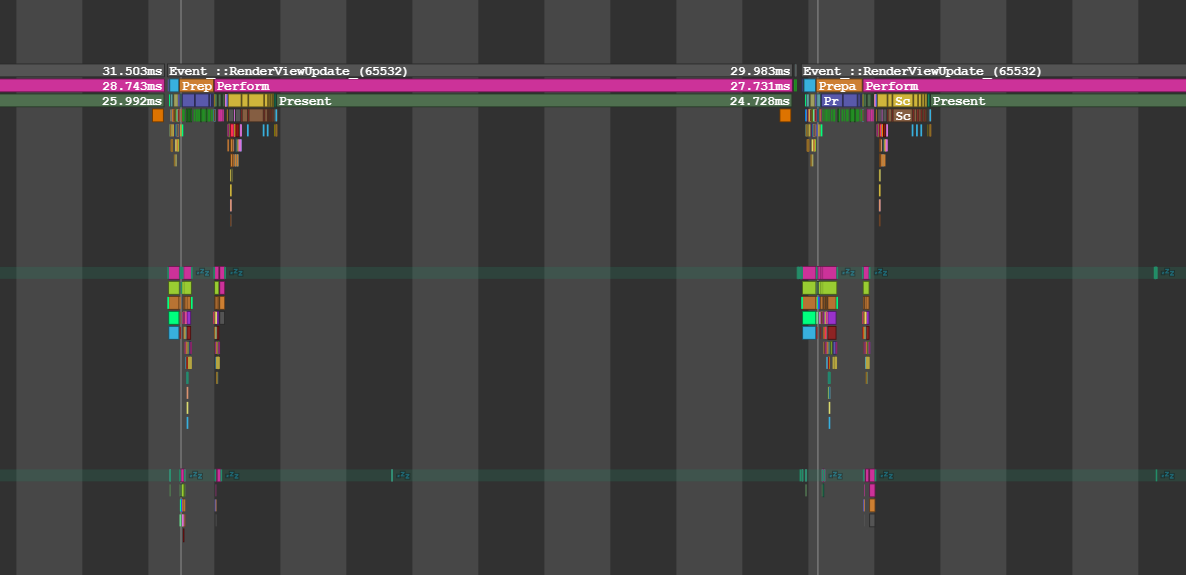Click the 31.503ms duration label
Viewport: 1186px width, 575px height.
[132, 71]
